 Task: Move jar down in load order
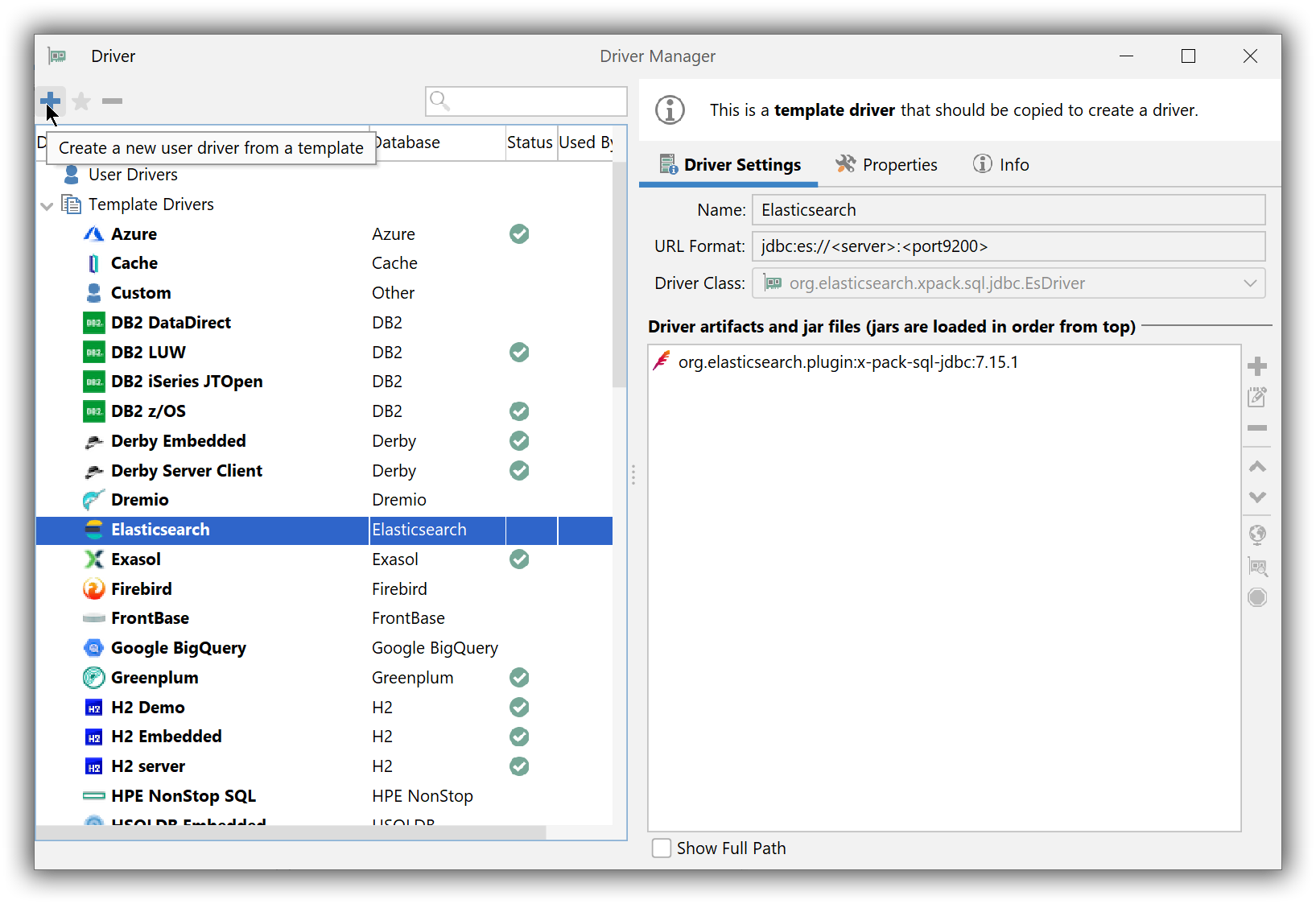click(x=1257, y=497)
